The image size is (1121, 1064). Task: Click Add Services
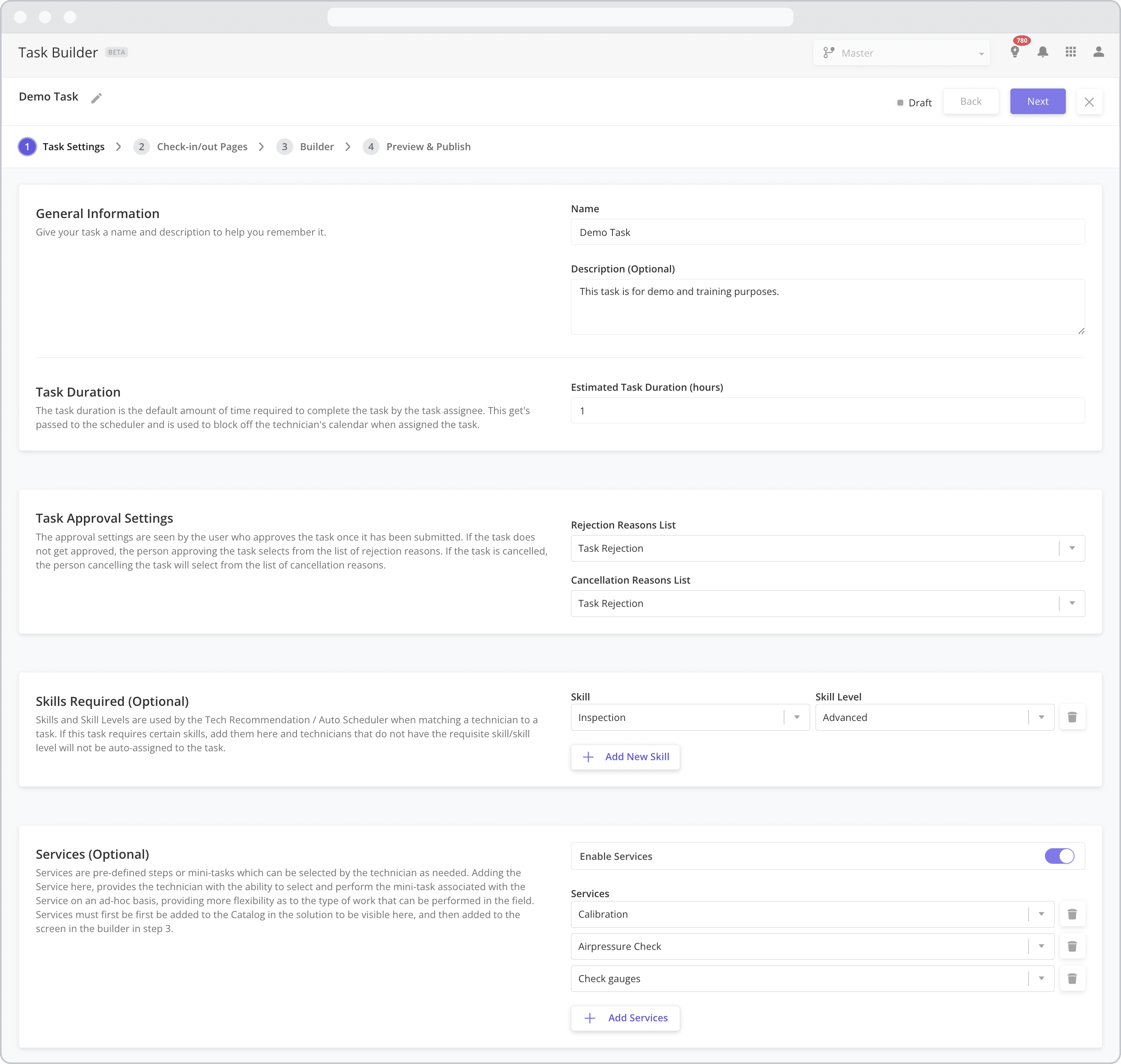(626, 1017)
